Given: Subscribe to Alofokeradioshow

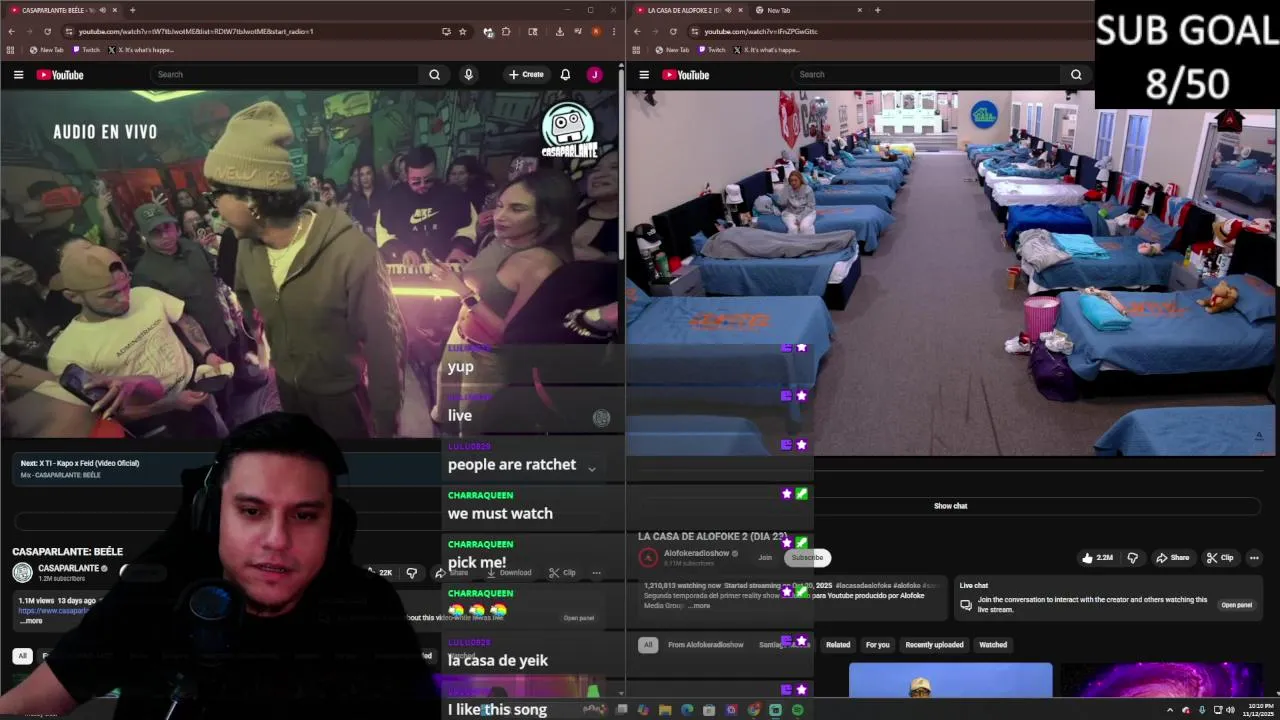Looking at the screenshot, I should pos(807,558).
